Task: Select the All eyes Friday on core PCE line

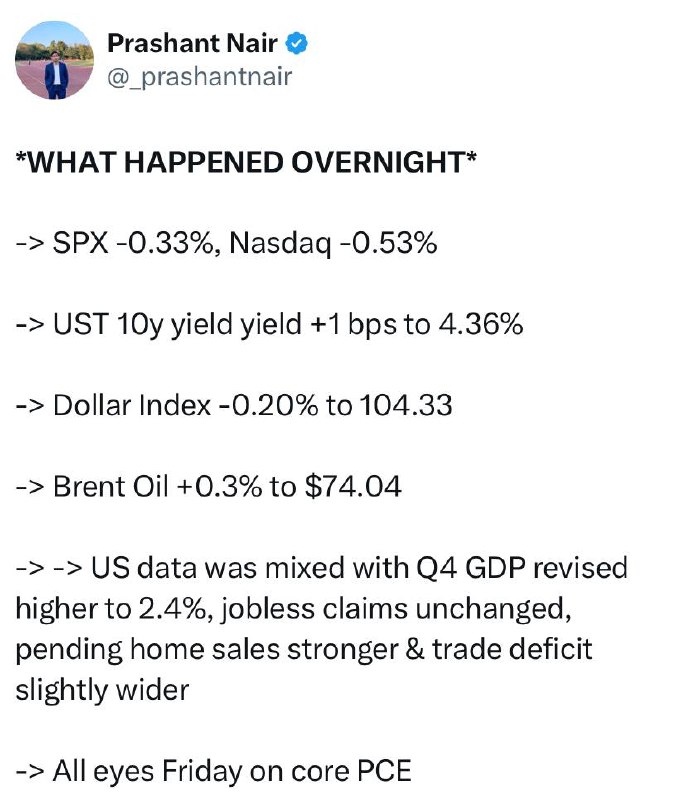Action: click(x=214, y=771)
